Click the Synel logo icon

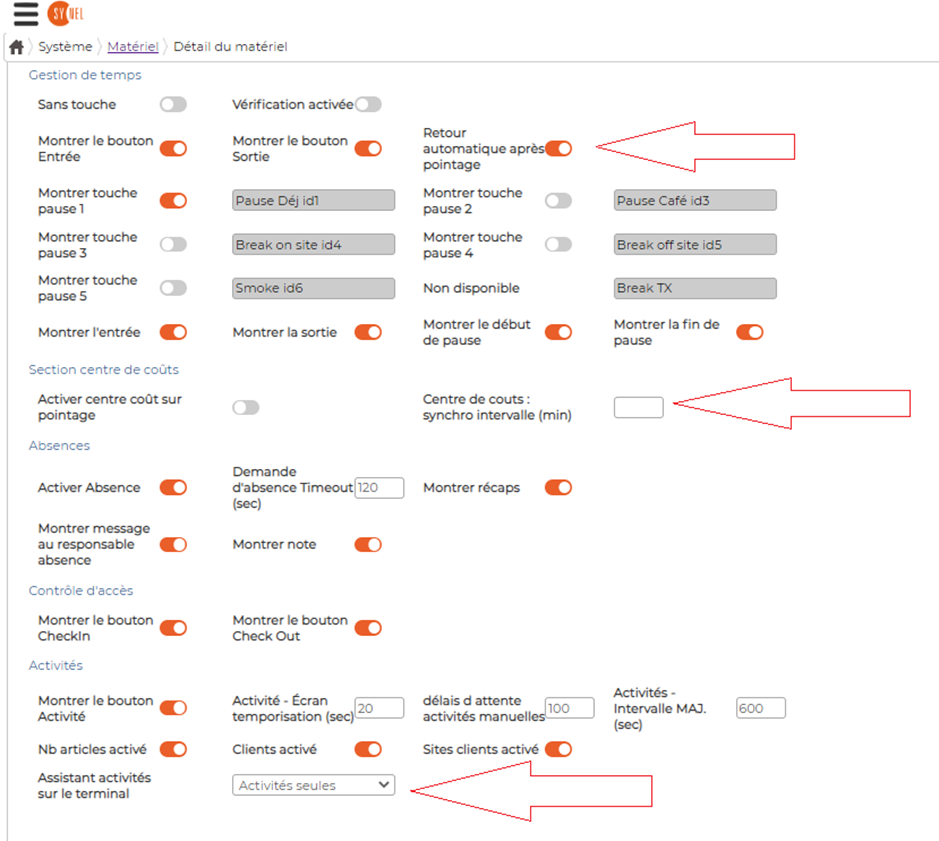66,13
